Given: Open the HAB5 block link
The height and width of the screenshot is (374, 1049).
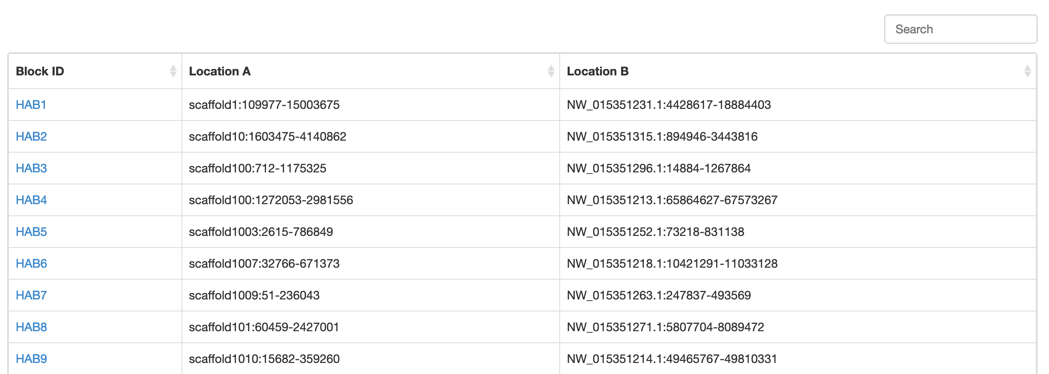Looking at the screenshot, I should (x=31, y=232).
